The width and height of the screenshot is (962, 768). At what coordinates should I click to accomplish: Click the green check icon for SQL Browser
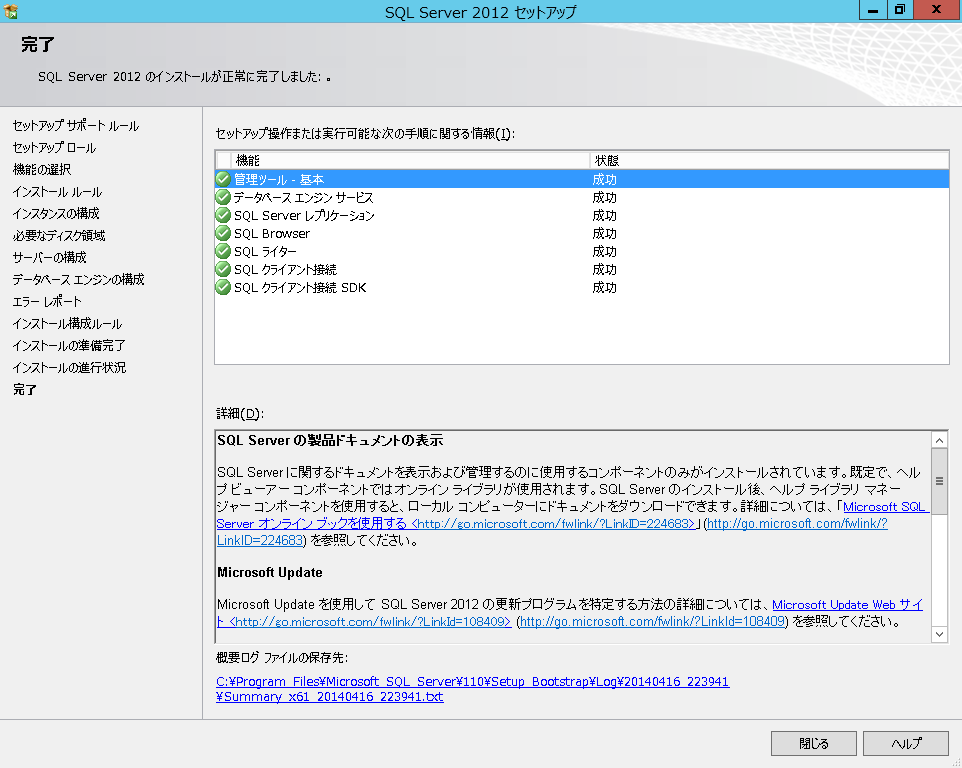pyautogui.click(x=223, y=233)
